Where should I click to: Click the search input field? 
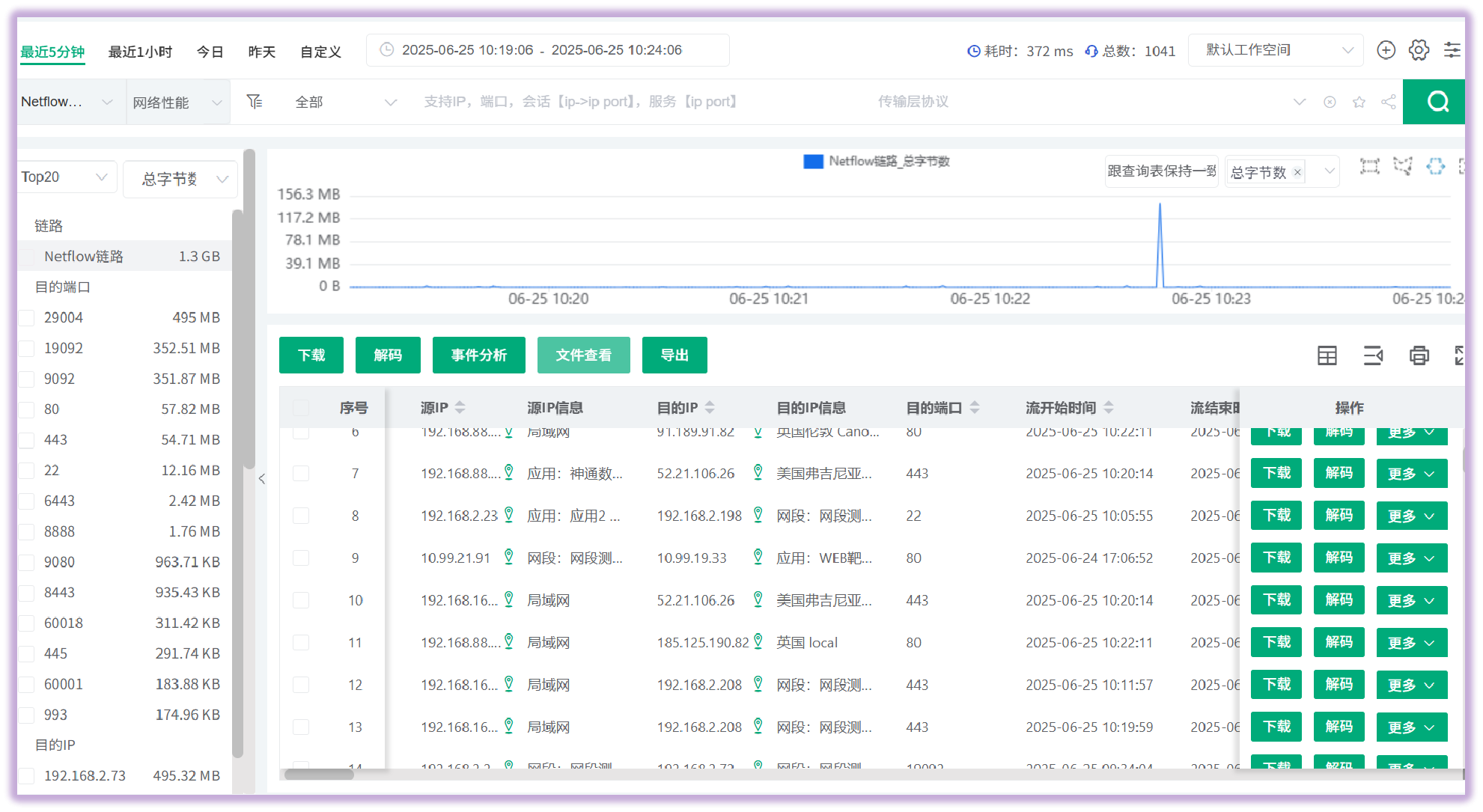pos(636,102)
